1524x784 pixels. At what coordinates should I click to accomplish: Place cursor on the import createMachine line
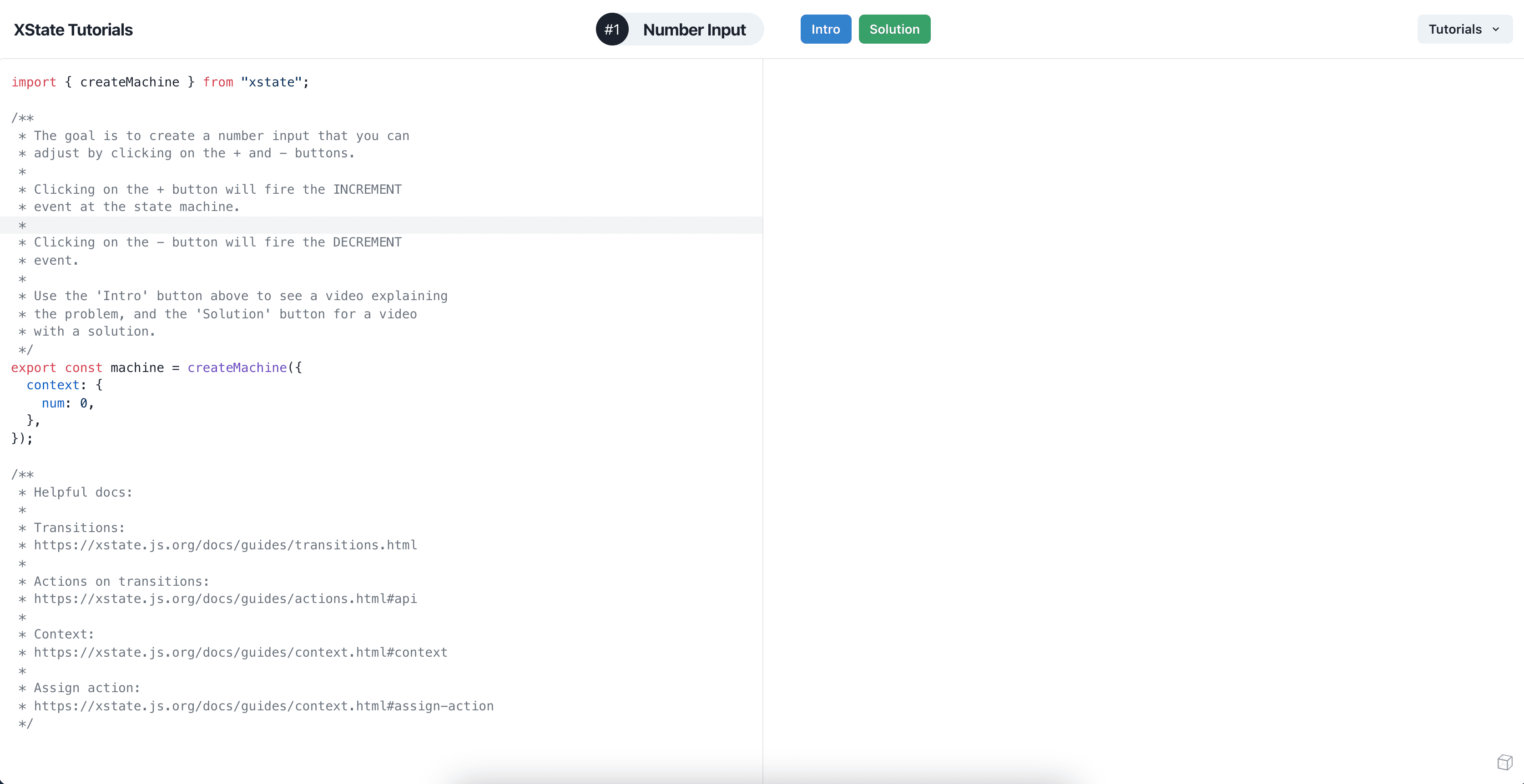point(160,82)
